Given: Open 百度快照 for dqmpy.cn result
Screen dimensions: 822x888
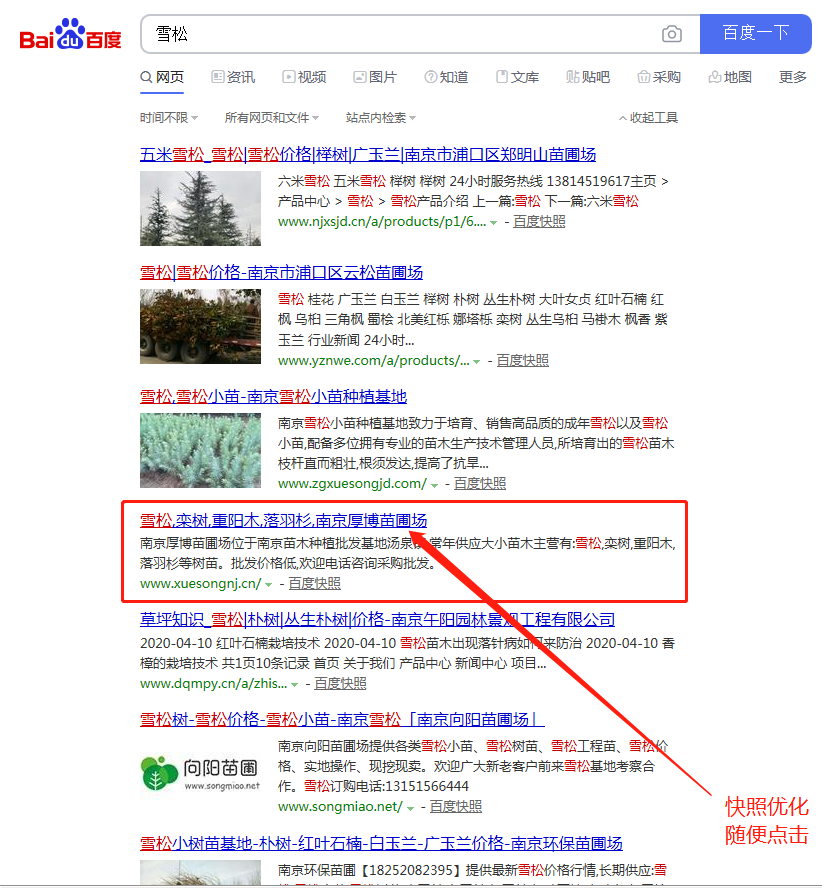Looking at the screenshot, I should click(x=340, y=684).
